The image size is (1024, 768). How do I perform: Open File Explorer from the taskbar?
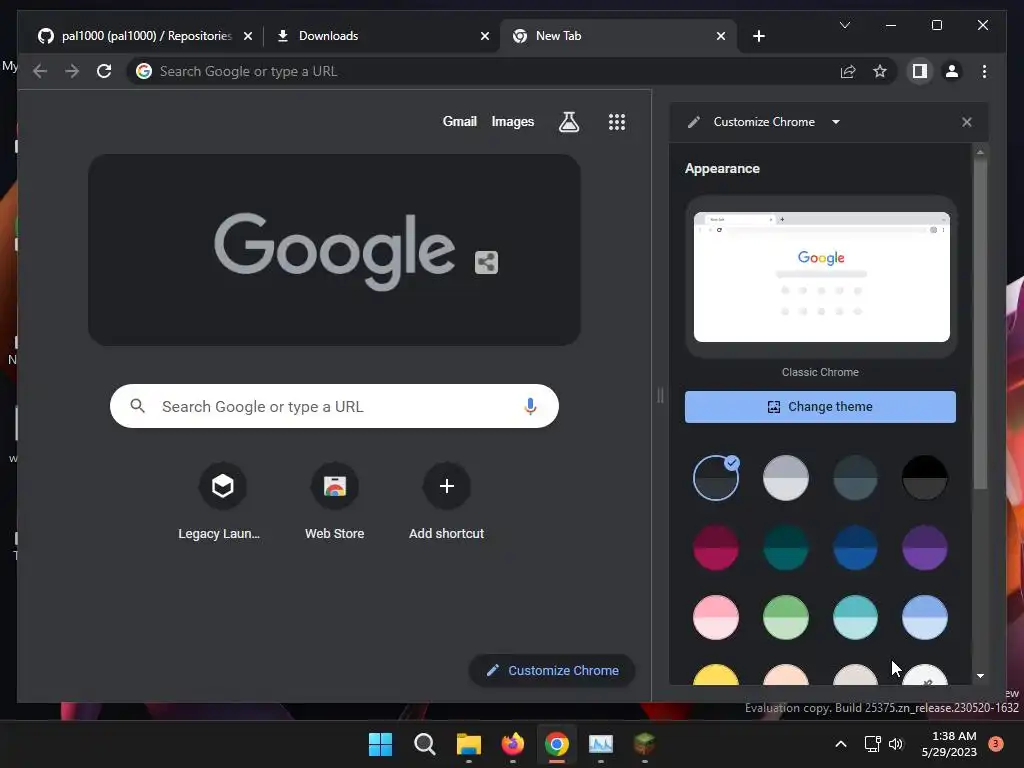(469, 744)
